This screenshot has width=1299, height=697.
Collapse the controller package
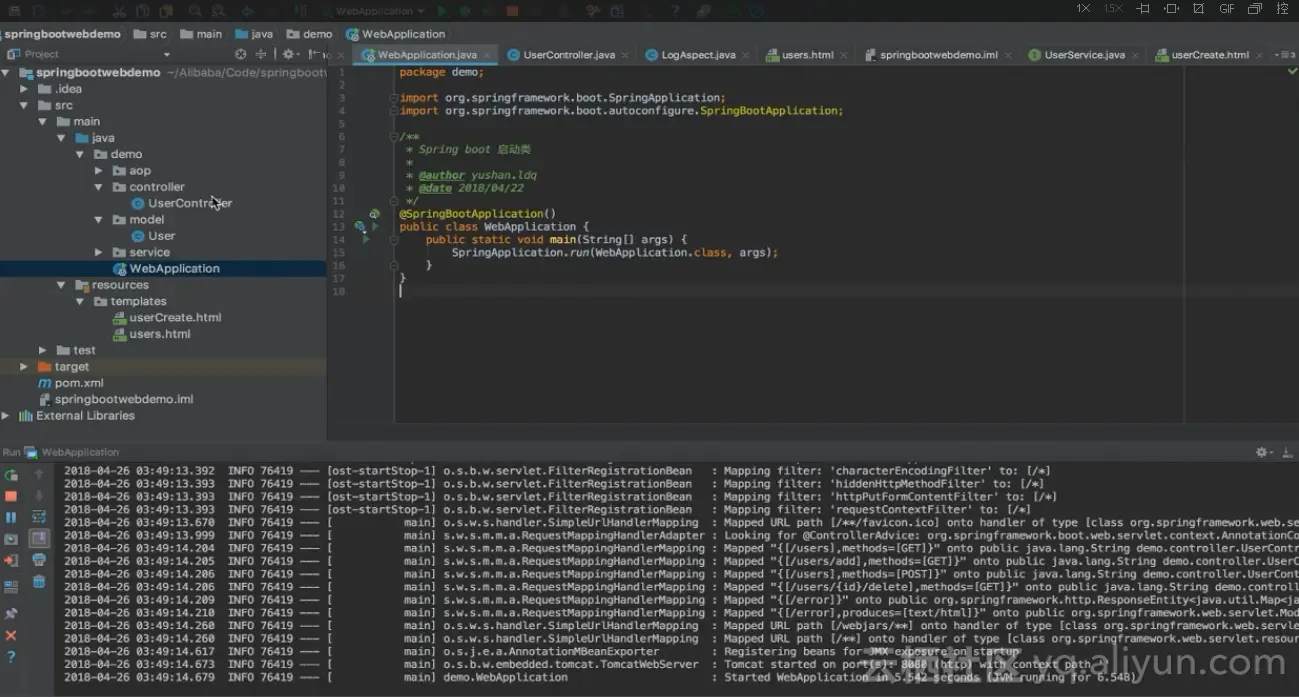98,187
